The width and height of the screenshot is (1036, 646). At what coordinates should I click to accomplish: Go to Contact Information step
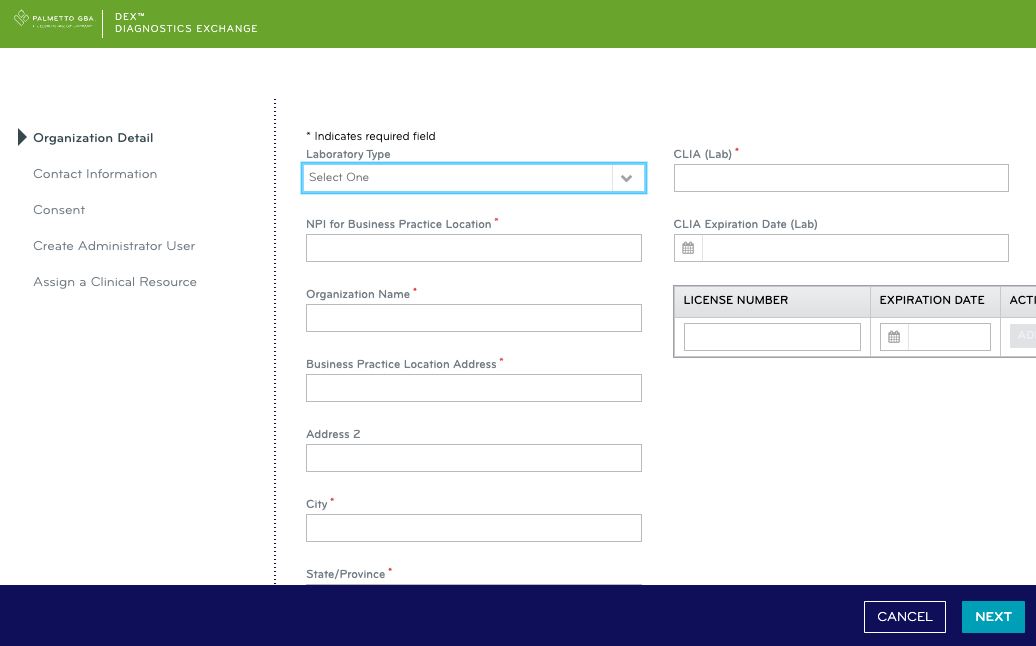(x=95, y=174)
